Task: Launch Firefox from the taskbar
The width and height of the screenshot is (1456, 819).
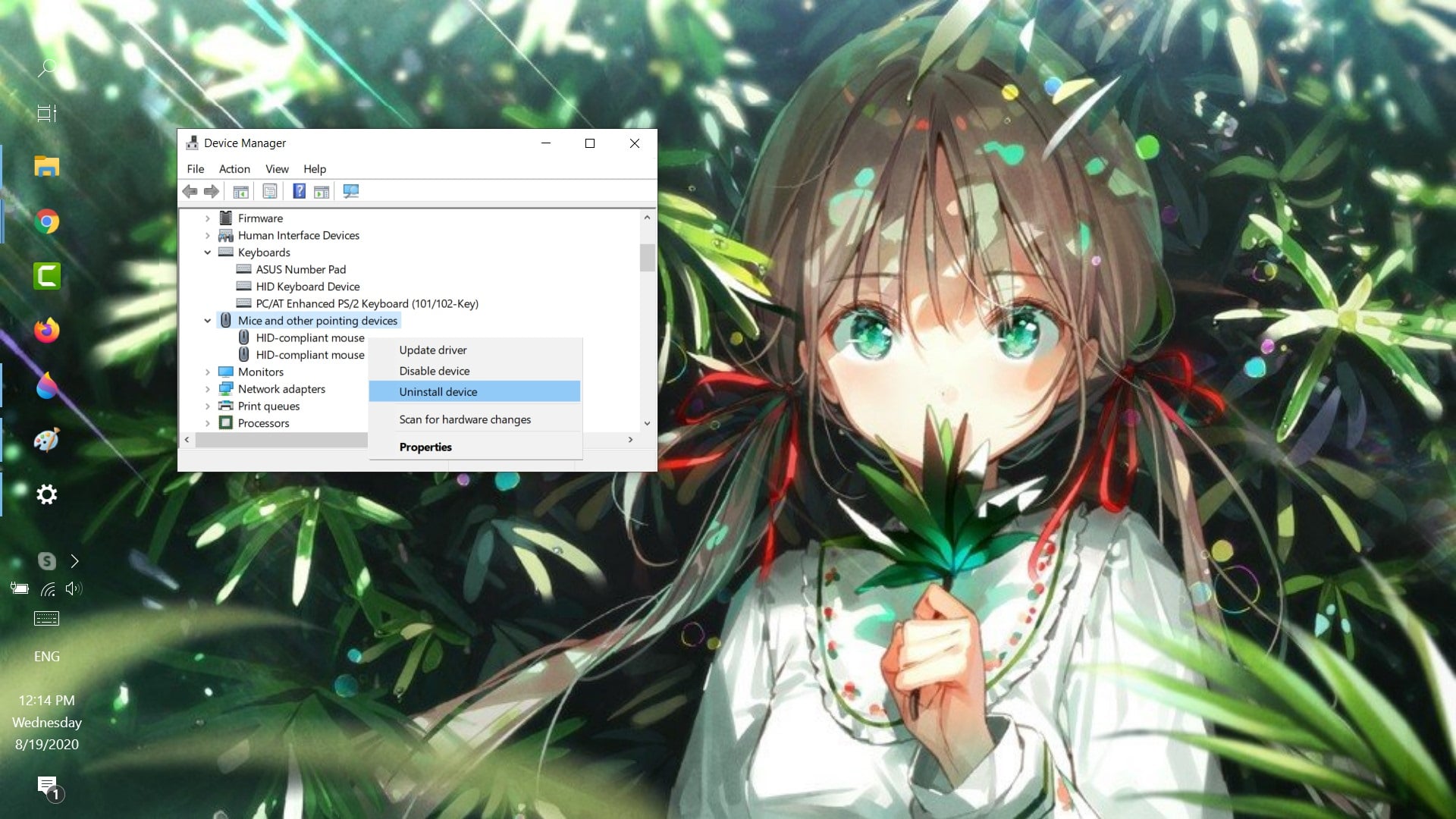Action: tap(46, 331)
